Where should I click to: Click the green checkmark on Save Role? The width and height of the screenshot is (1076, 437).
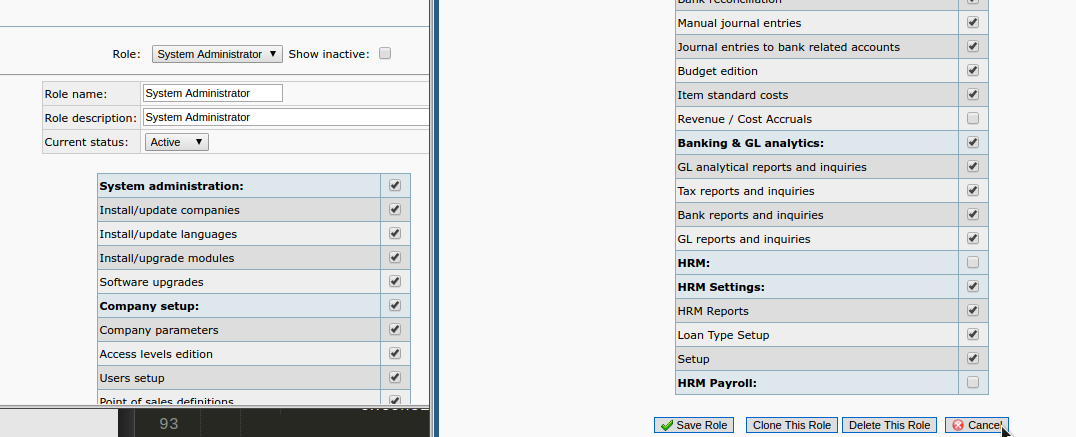pyautogui.click(x=665, y=425)
